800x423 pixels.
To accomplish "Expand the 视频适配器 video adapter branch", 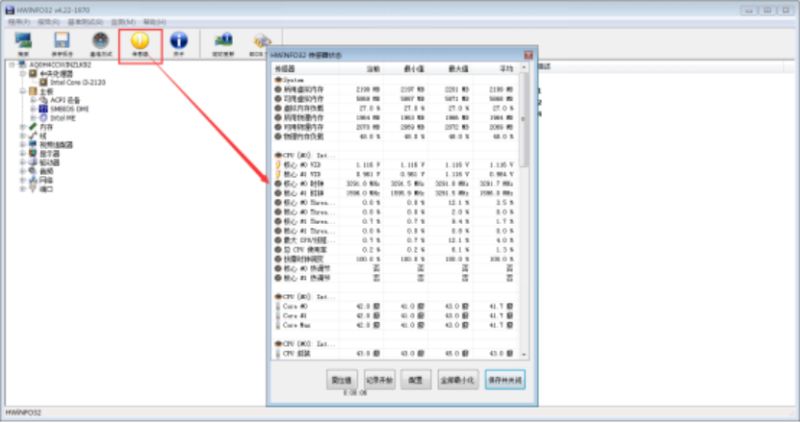I will 22,144.
